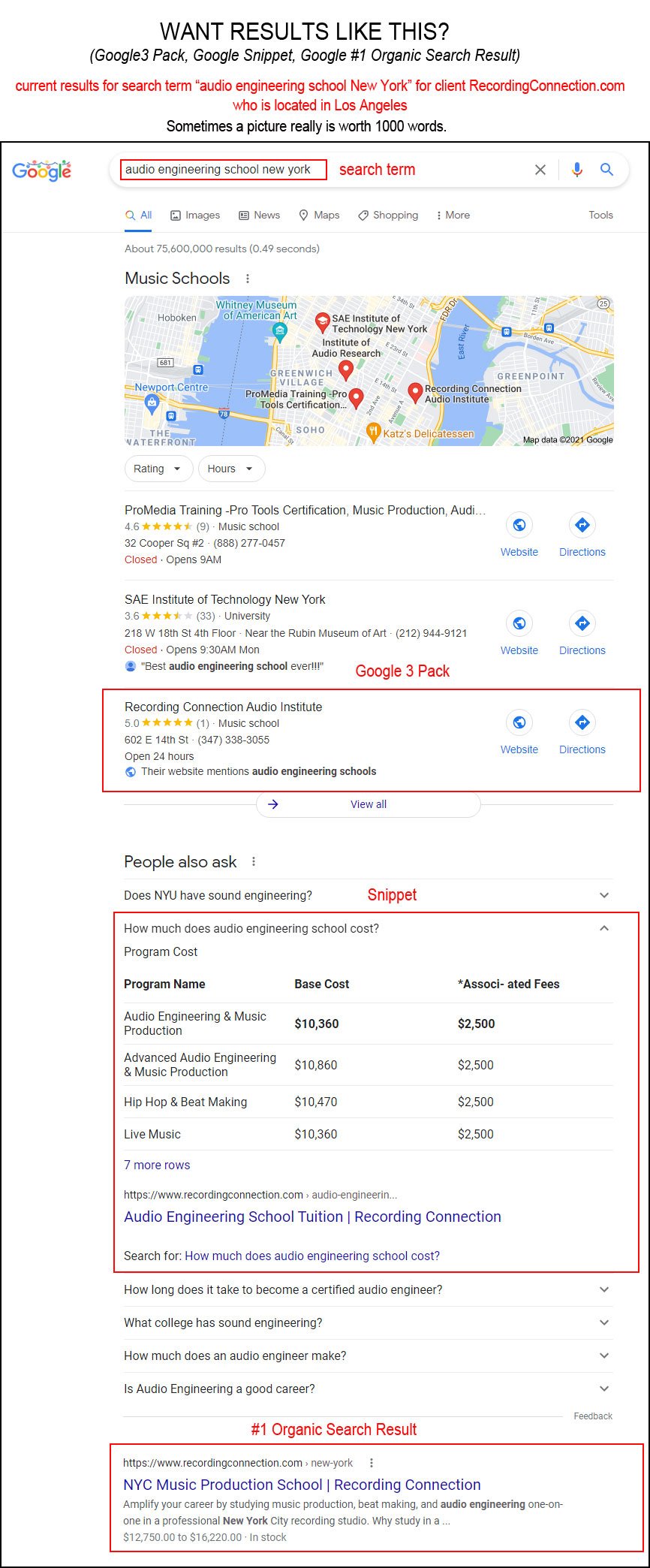
Task: Click the map thumbnail area at Greenpoint
Action: (531, 376)
